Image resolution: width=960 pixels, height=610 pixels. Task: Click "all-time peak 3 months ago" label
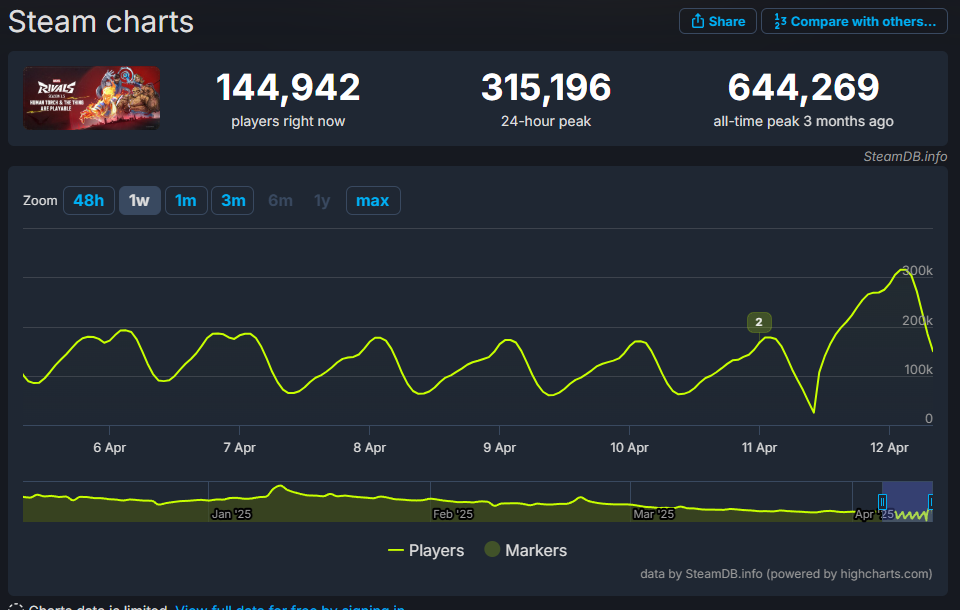coord(803,121)
